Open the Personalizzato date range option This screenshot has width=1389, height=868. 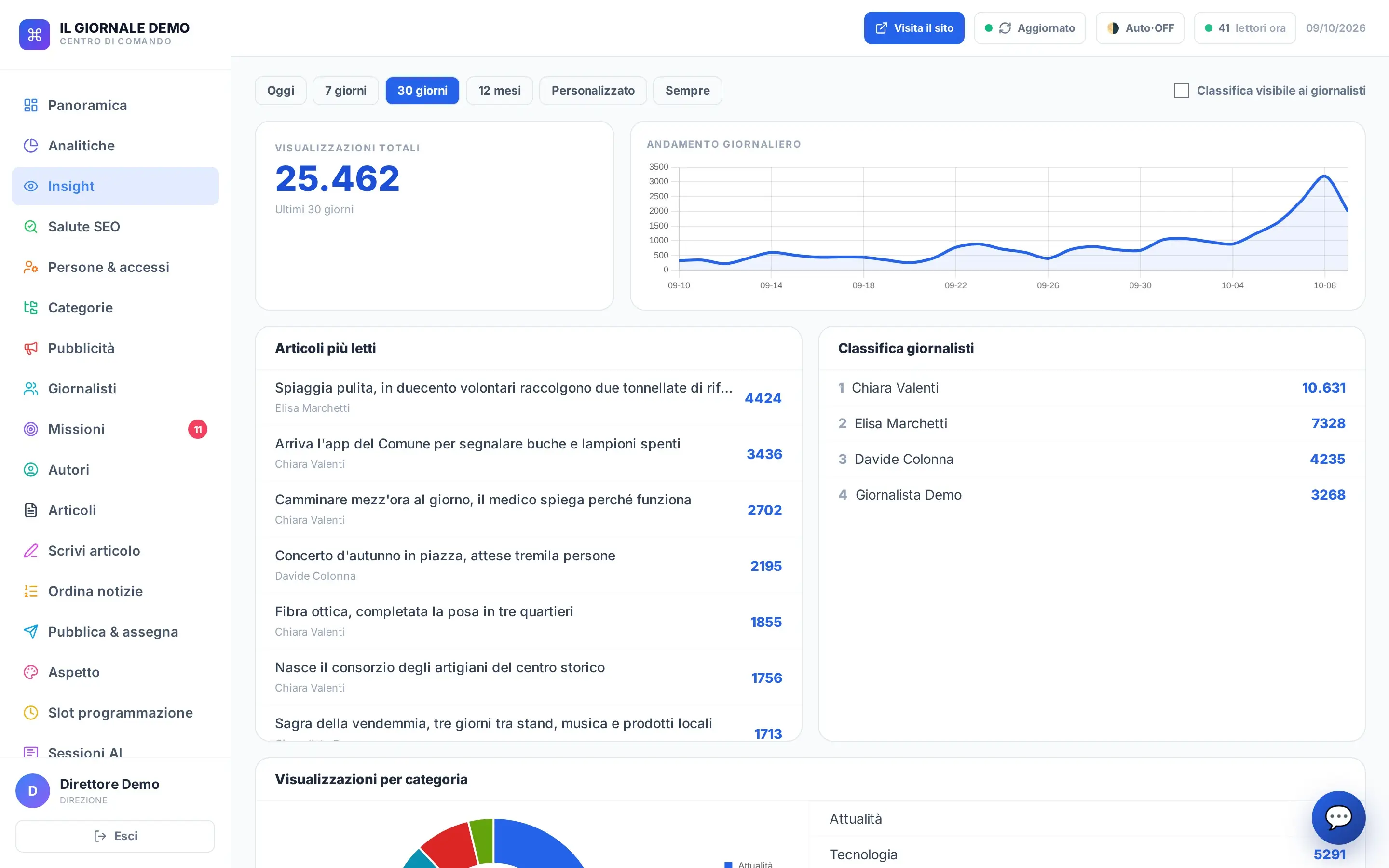[593, 91]
